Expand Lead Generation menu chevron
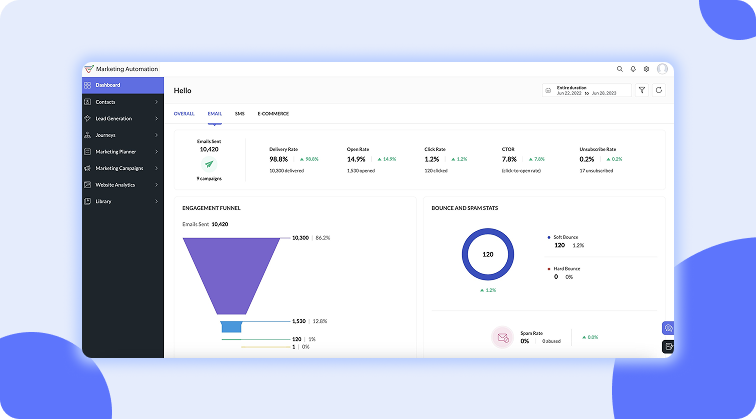The image size is (756, 419). pos(156,118)
